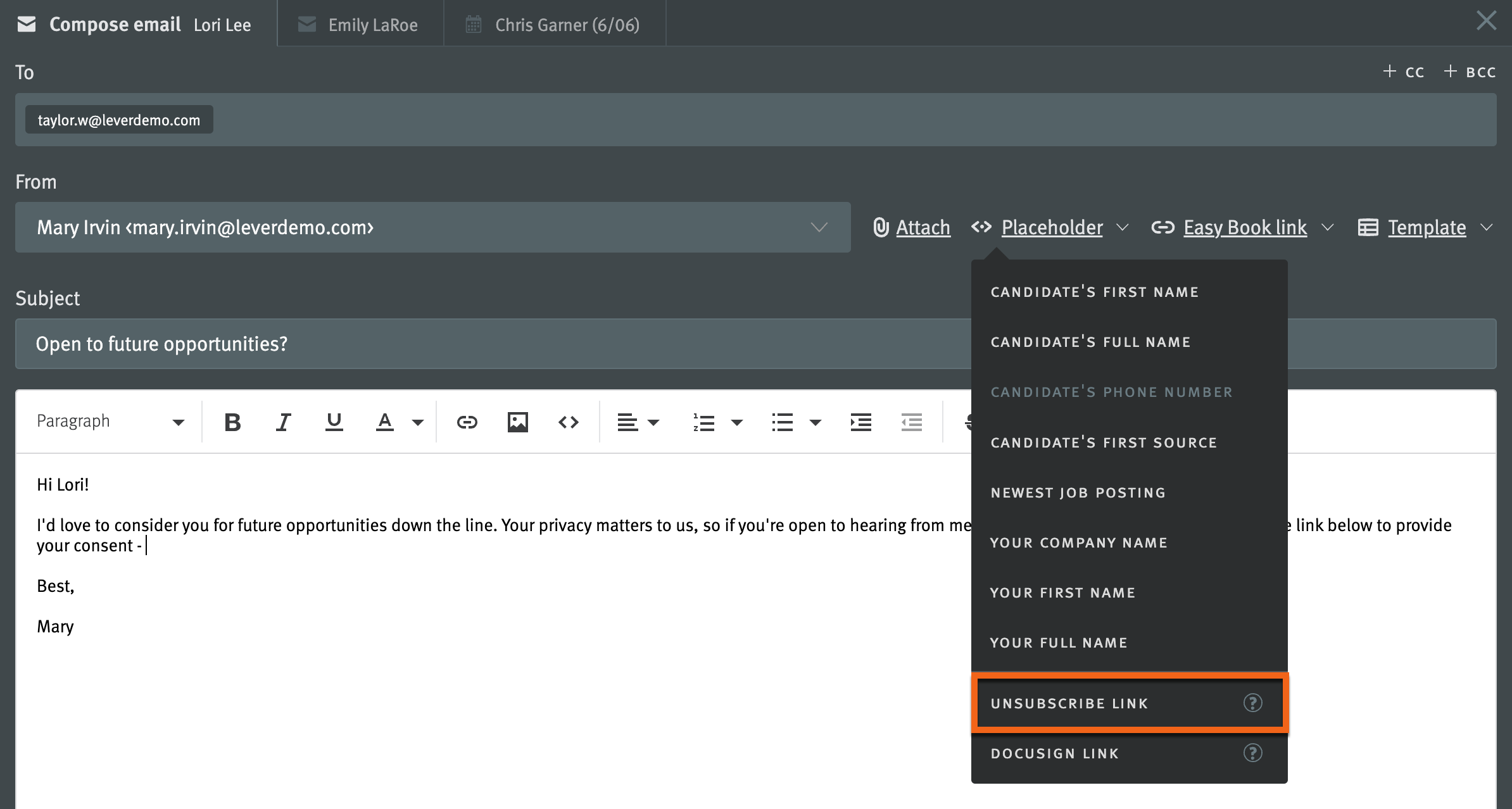The height and width of the screenshot is (809, 1512).
Task: Increase indent with indent icon
Action: click(x=860, y=422)
